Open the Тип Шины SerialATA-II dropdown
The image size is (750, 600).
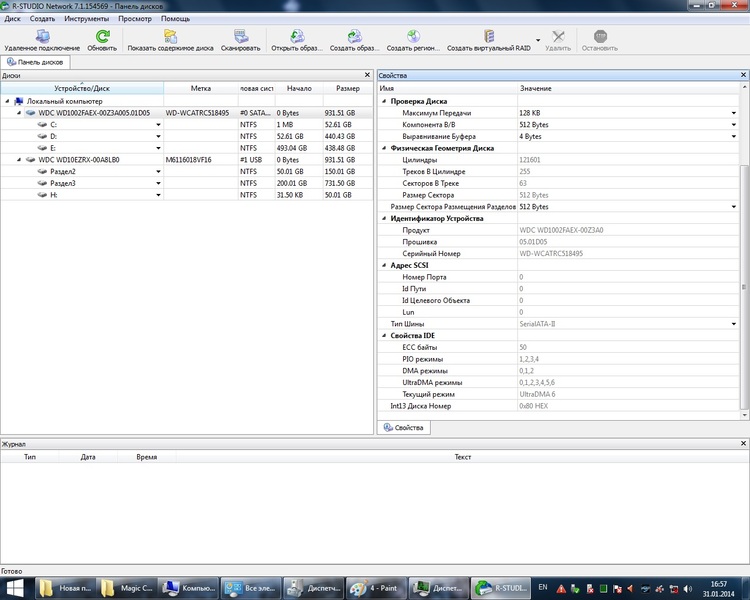pos(734,324)
